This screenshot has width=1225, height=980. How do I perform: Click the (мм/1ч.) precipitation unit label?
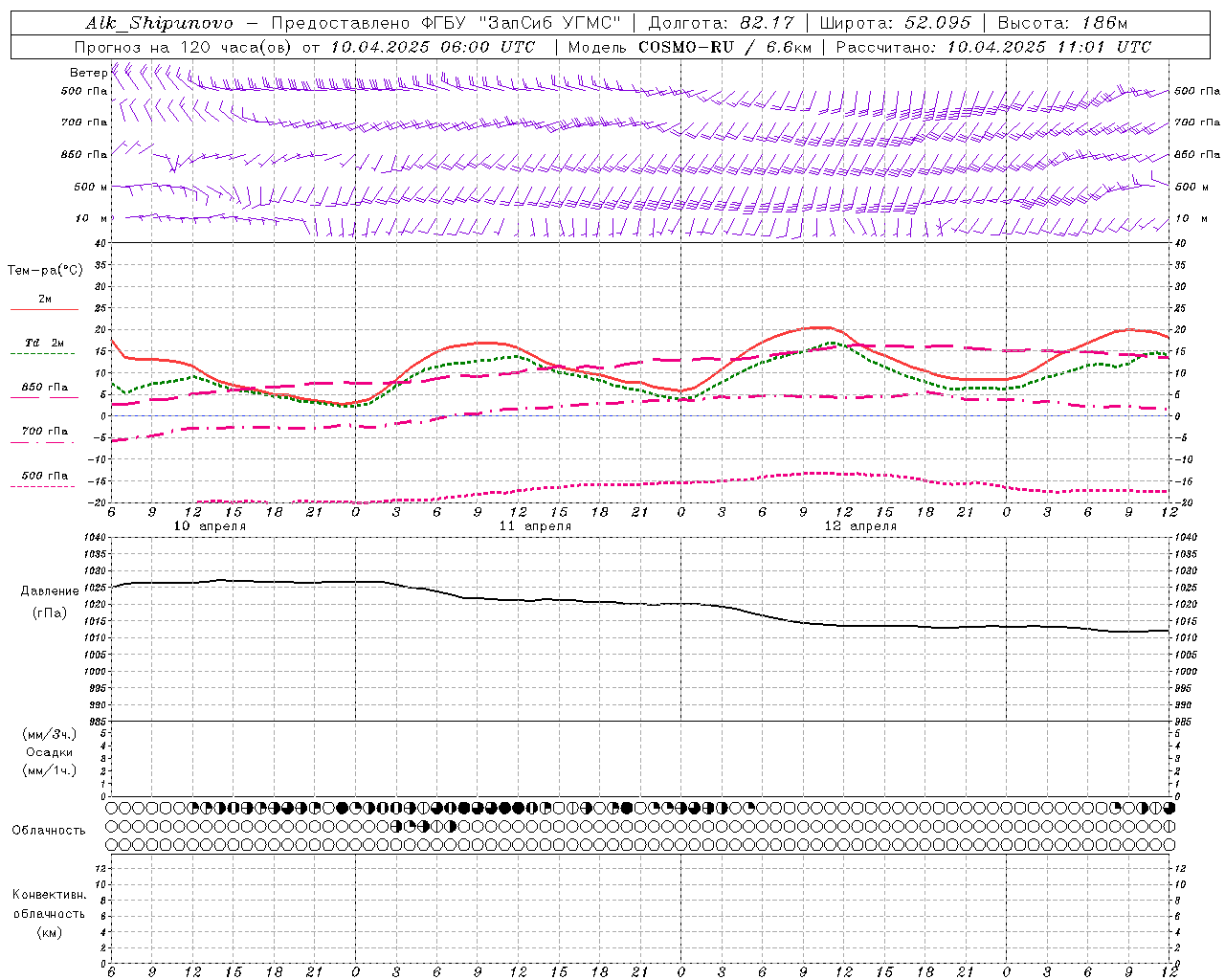50,770
